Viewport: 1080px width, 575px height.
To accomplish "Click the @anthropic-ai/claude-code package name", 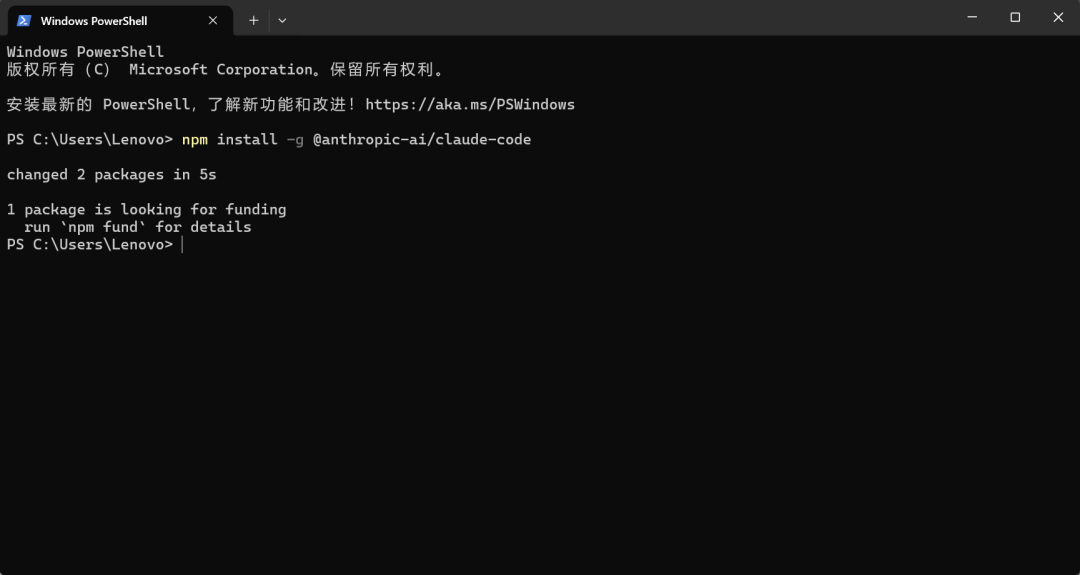I will [x=422, y=140].
